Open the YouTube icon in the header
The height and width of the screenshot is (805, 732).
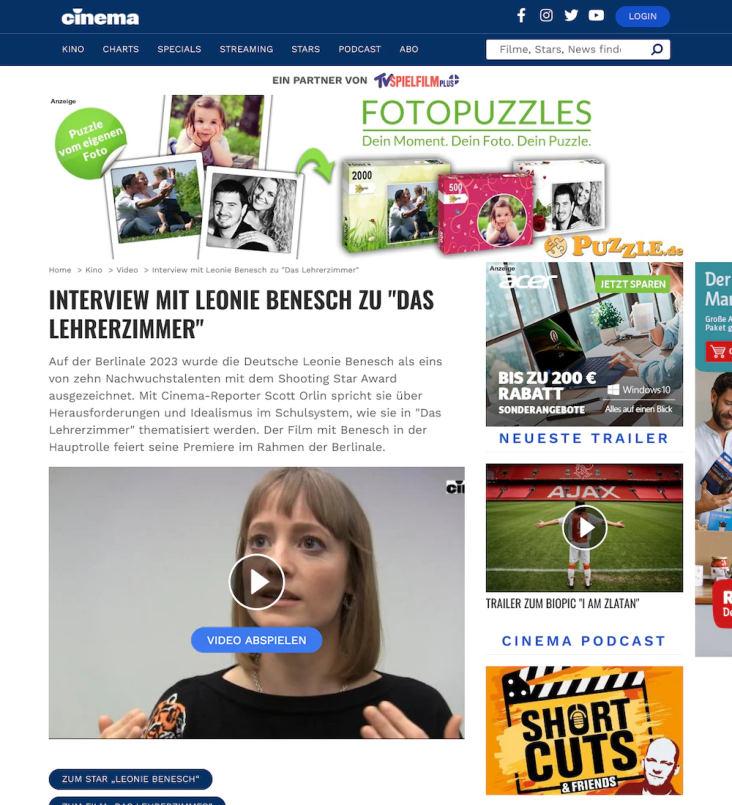596,15
